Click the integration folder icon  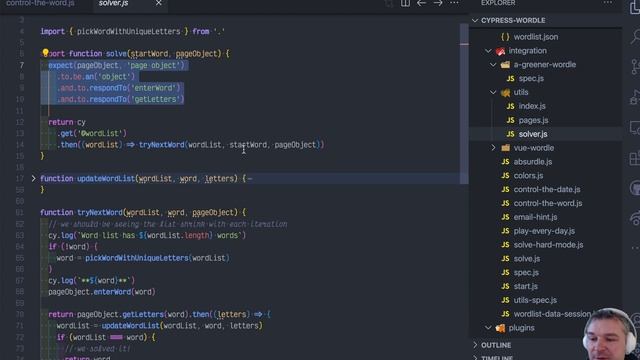[x=500, y=51]
